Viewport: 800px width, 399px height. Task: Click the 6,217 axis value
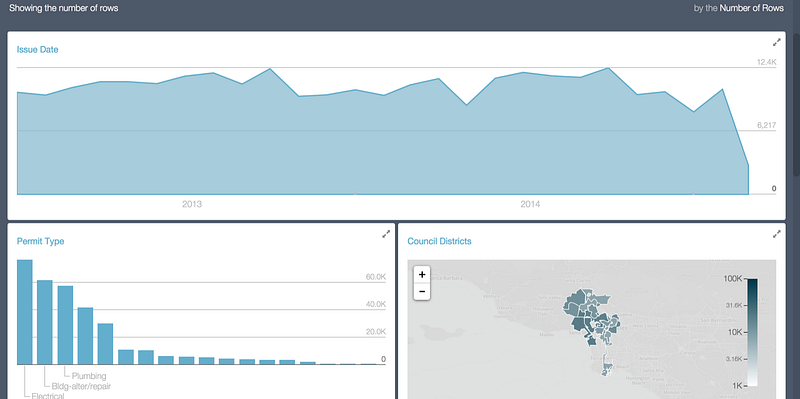click(x=767, y=125)
